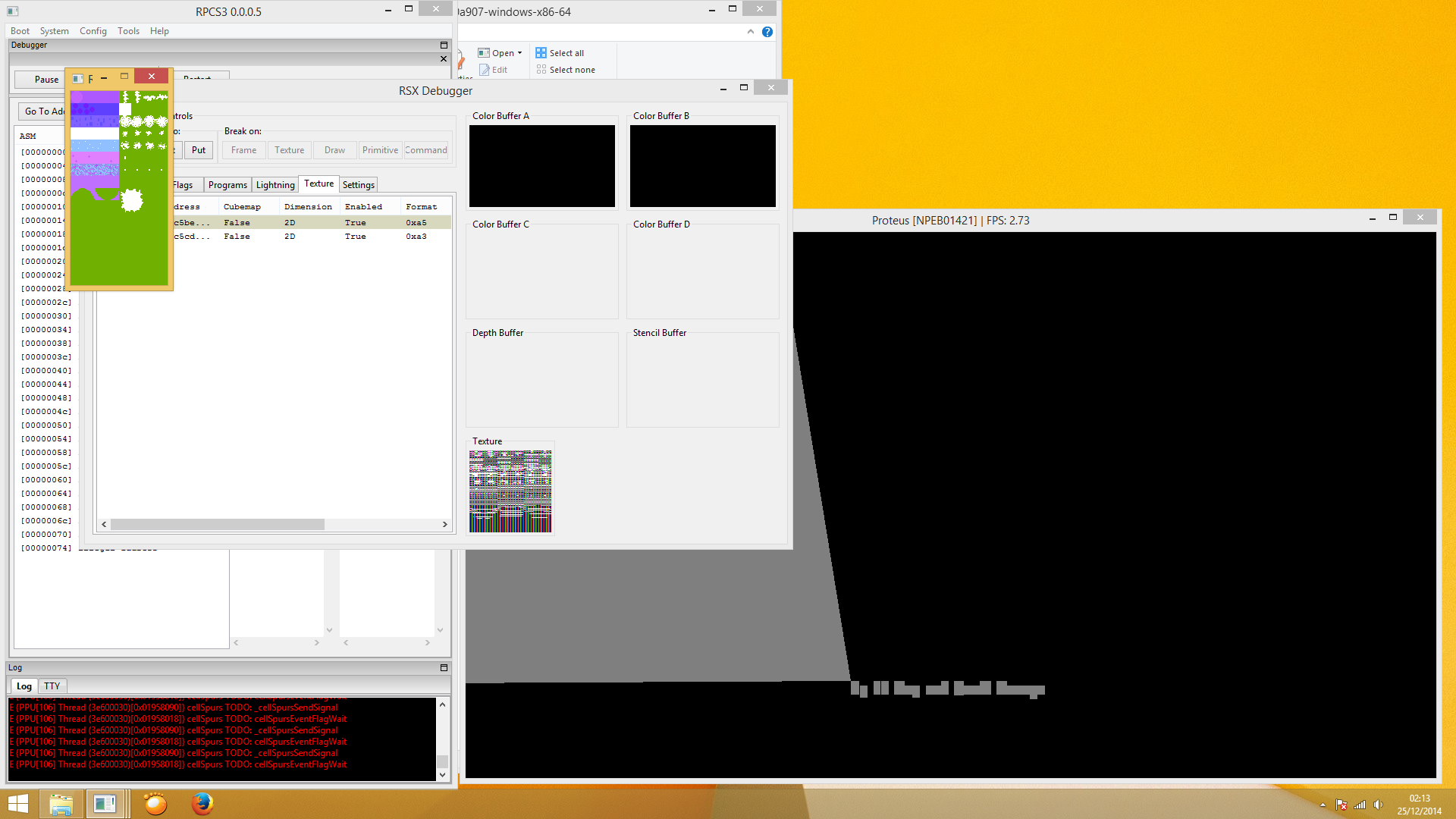Image resolution: width=1456 pixels, height=819 pixels.
Task: Open the Windows Start button
Action: click(17, 804)
